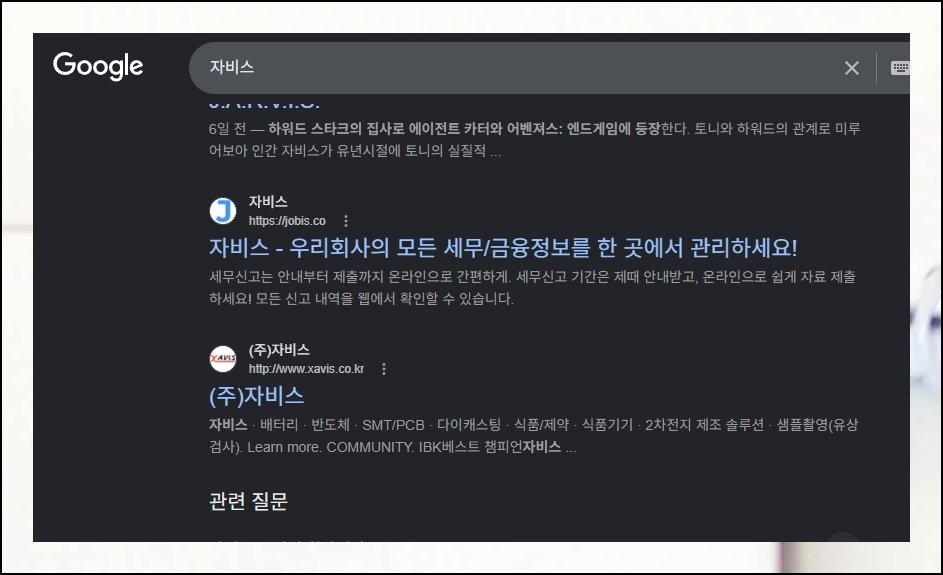
Task: Open the (주)자비스 result title link
Action: click(x=256, y=396)
